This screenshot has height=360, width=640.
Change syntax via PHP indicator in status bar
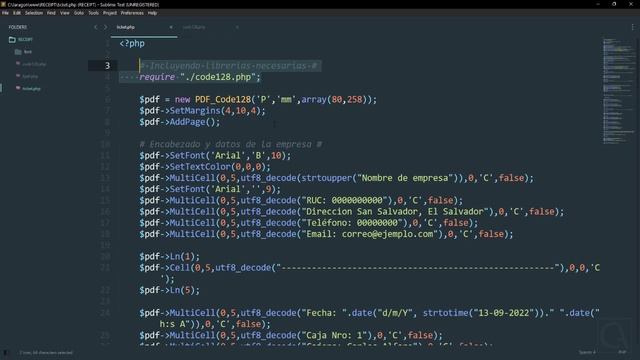click(622, 352)
